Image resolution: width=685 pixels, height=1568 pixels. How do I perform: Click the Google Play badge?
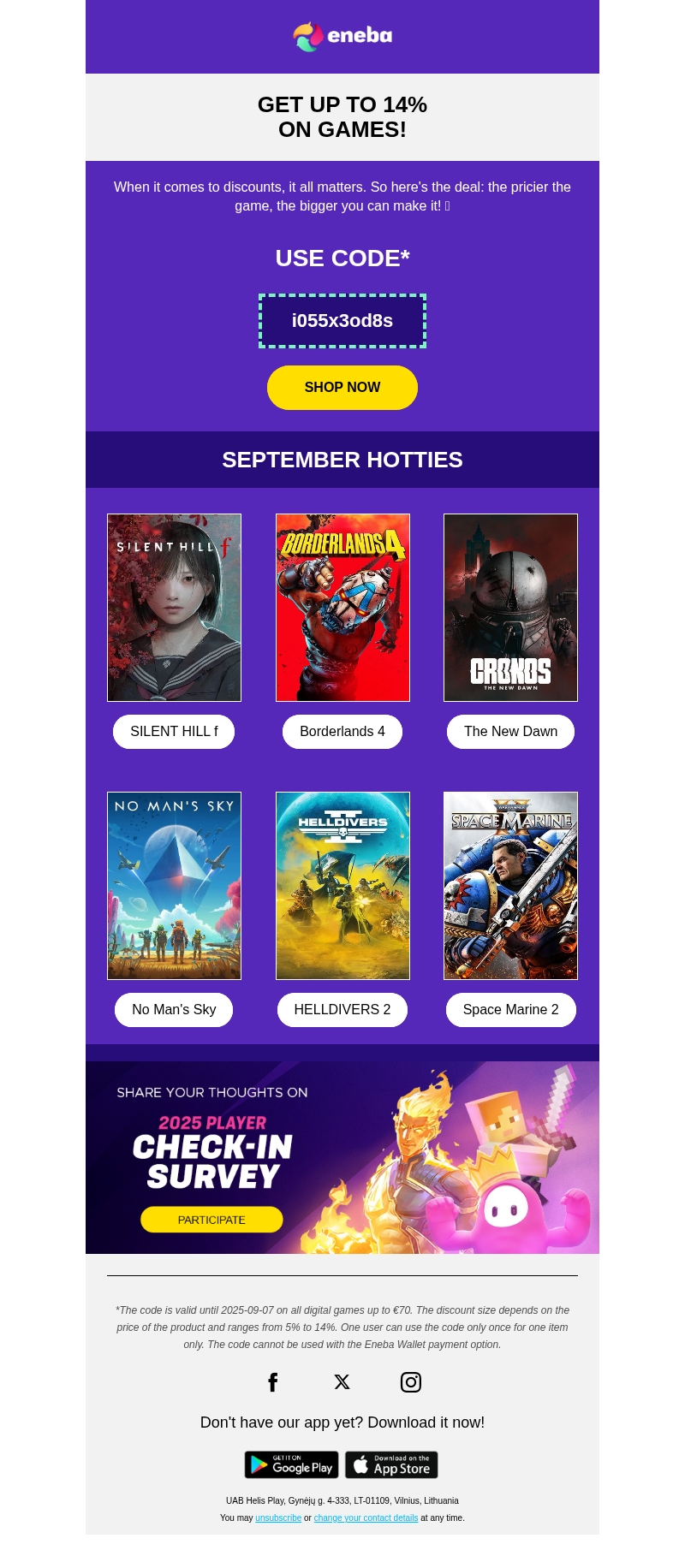(291, 1464)
